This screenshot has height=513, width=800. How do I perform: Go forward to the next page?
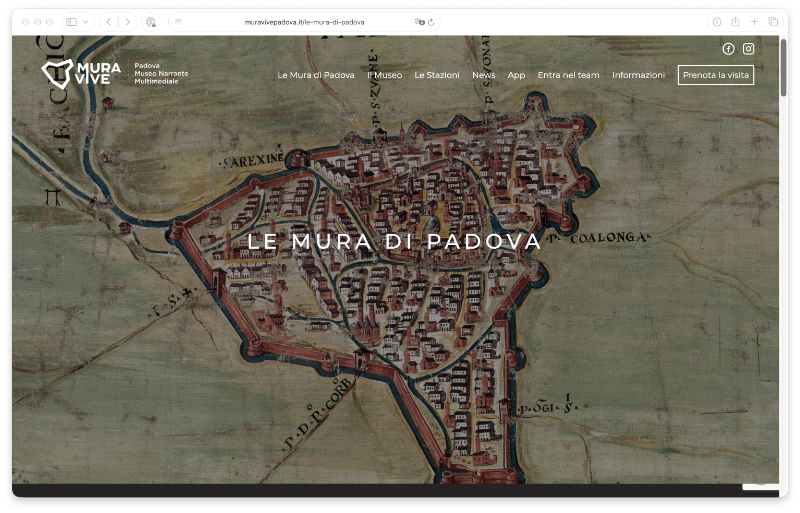128,22
